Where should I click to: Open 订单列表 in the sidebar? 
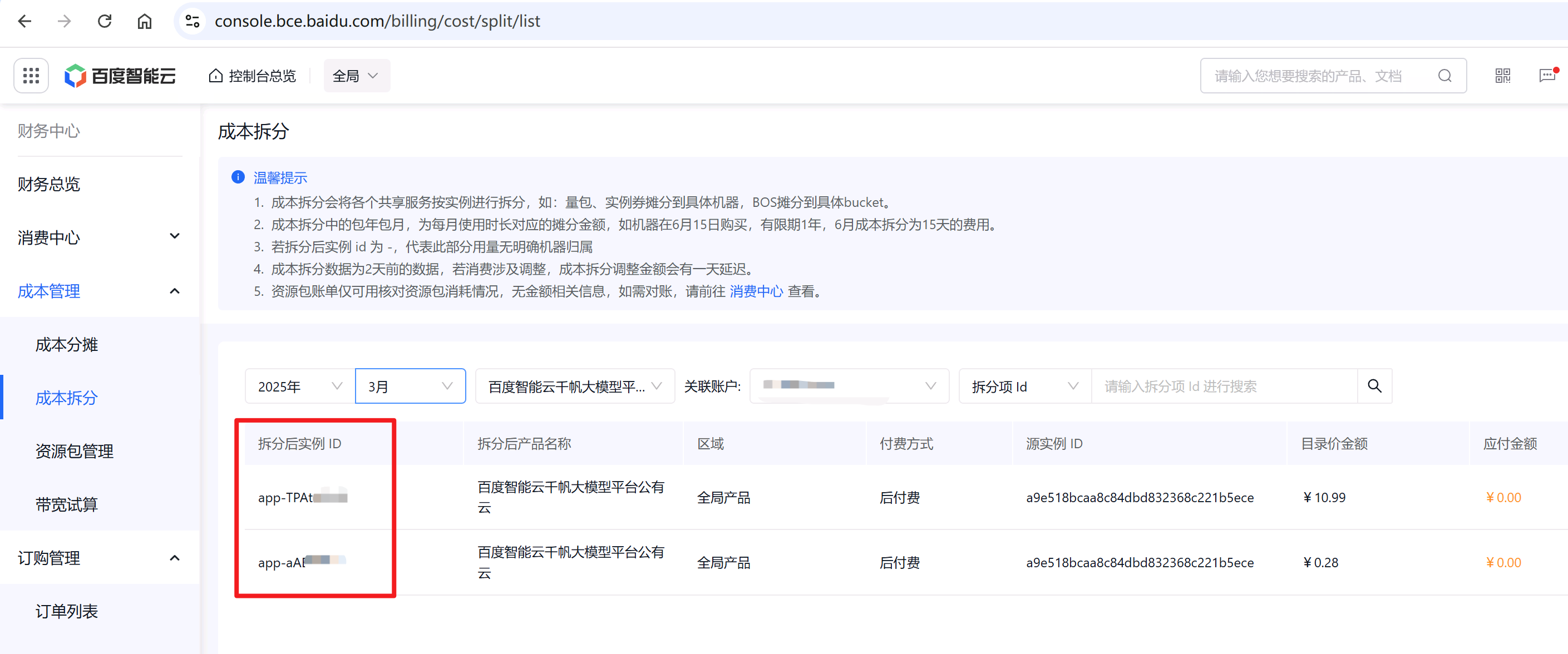(66, 611)
